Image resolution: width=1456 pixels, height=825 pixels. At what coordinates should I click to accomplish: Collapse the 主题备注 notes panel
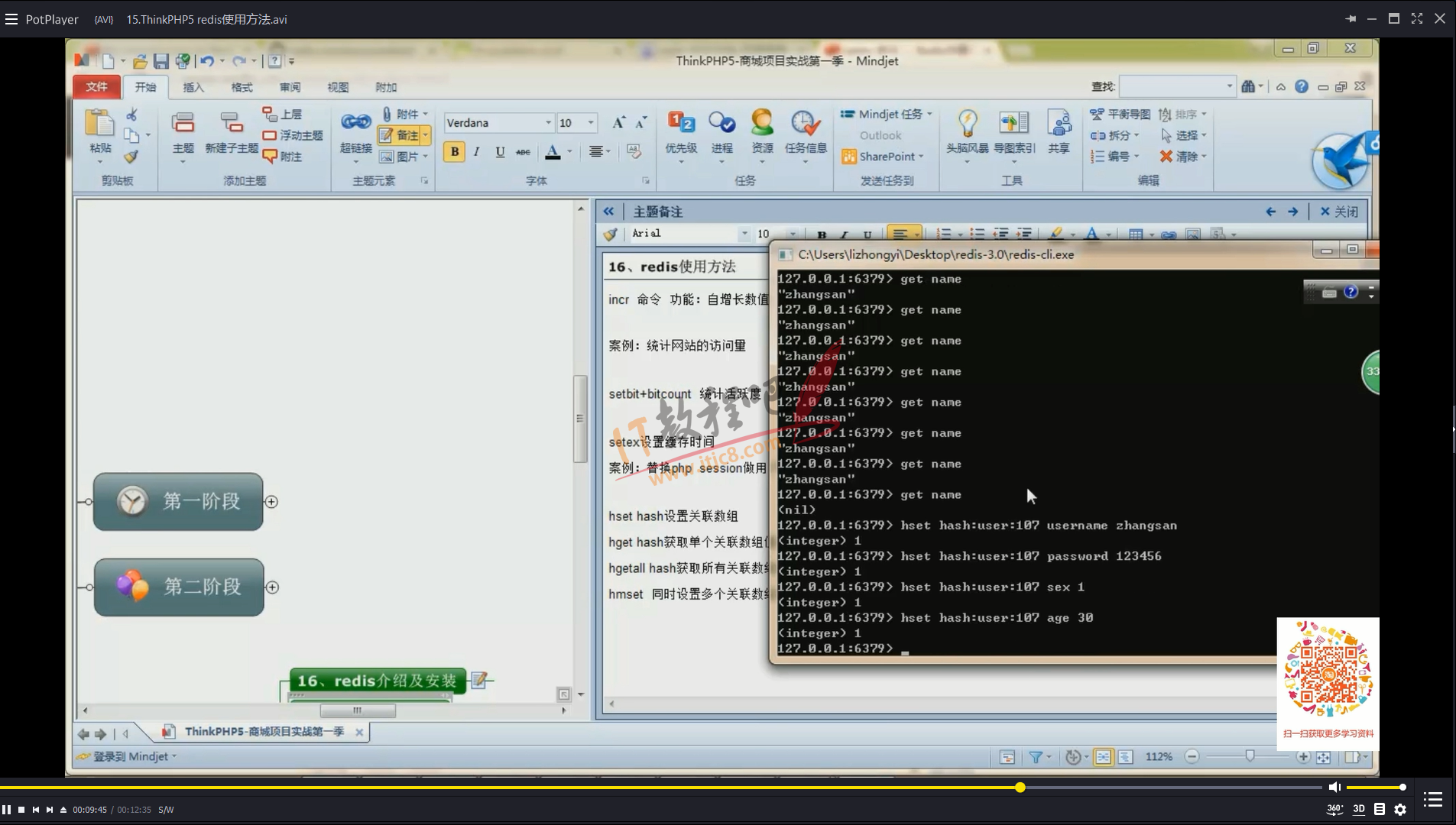[x=608, y=212]
